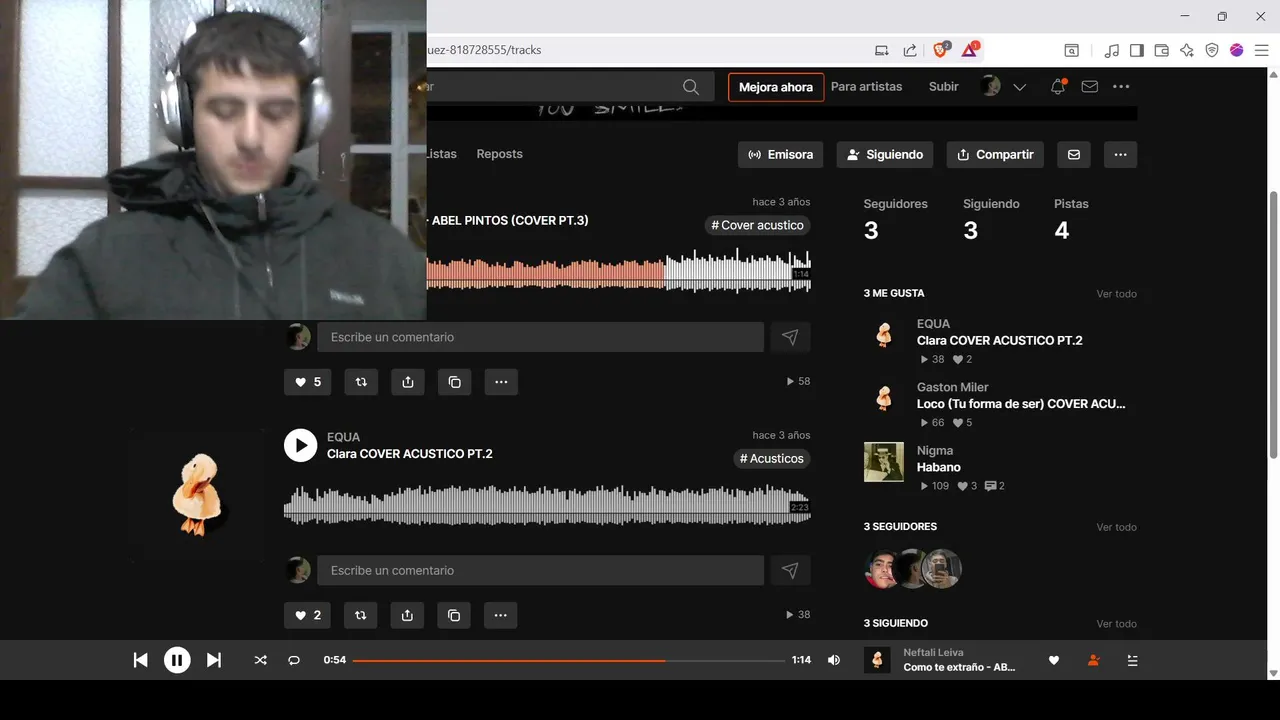Screen dimensions: 1280x720
Task: Write comment on Clara cover track
Action: (540, 570)
